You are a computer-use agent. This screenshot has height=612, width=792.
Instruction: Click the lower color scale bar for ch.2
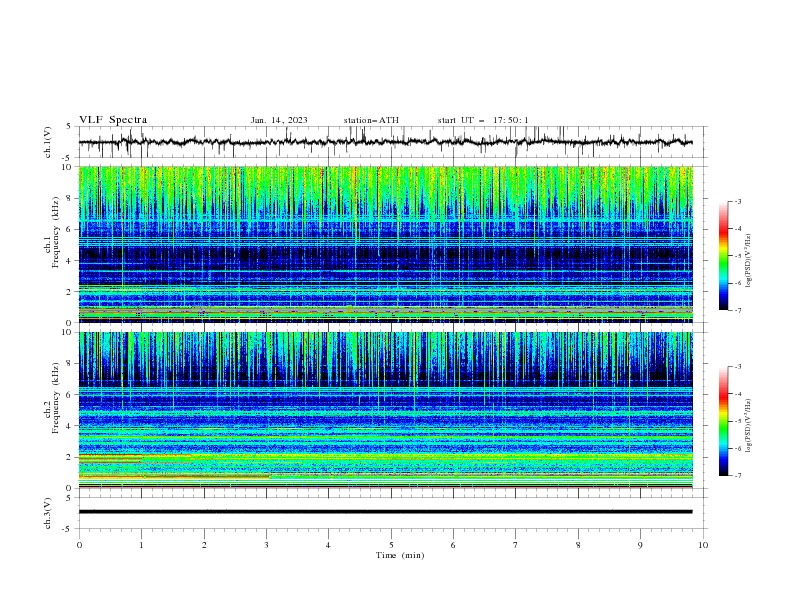pyautogui.click(x=724, y=421)
